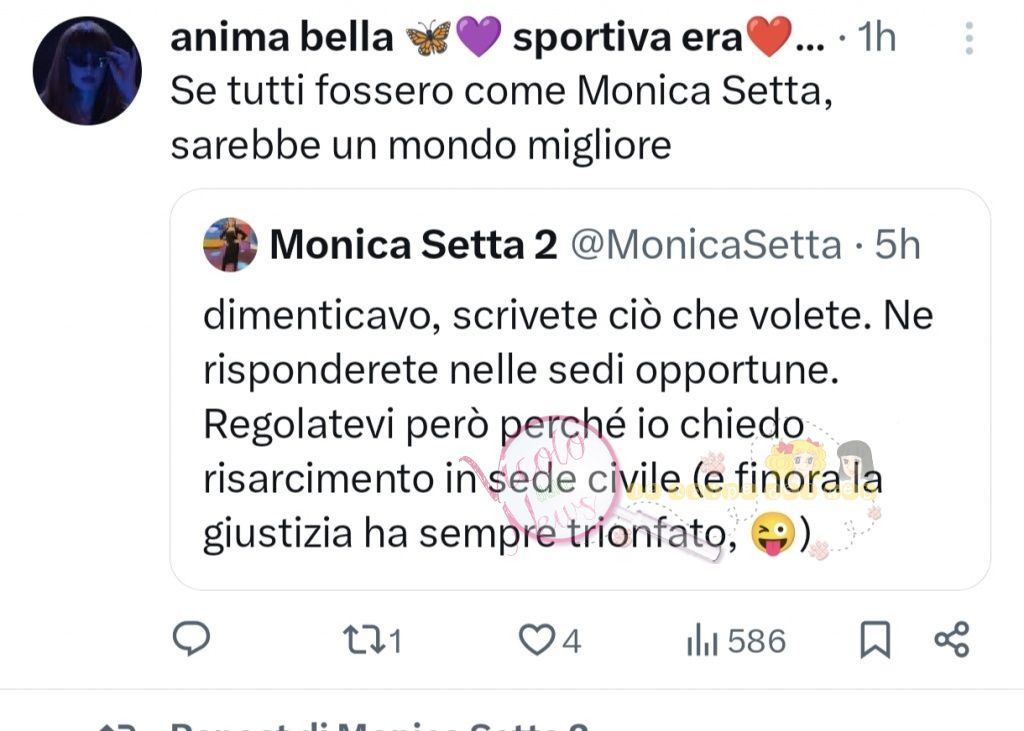Click the 586 views count
This screenshot has height=731, width=1024.
756,641
